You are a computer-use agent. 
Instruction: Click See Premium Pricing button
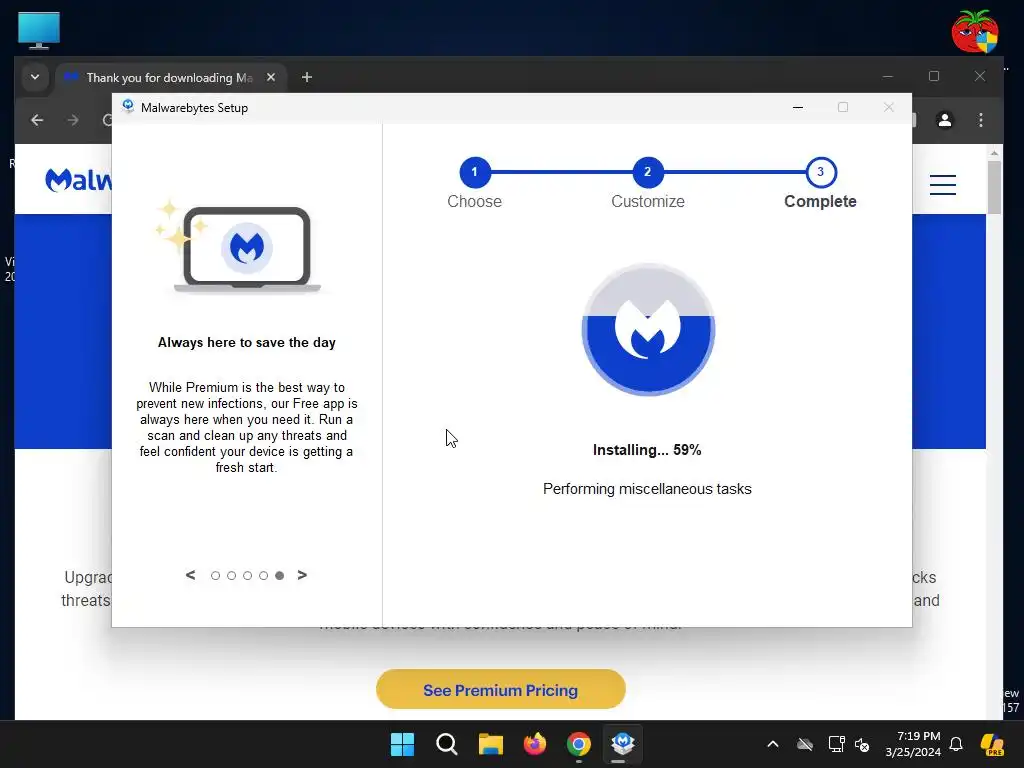(500, 690)
